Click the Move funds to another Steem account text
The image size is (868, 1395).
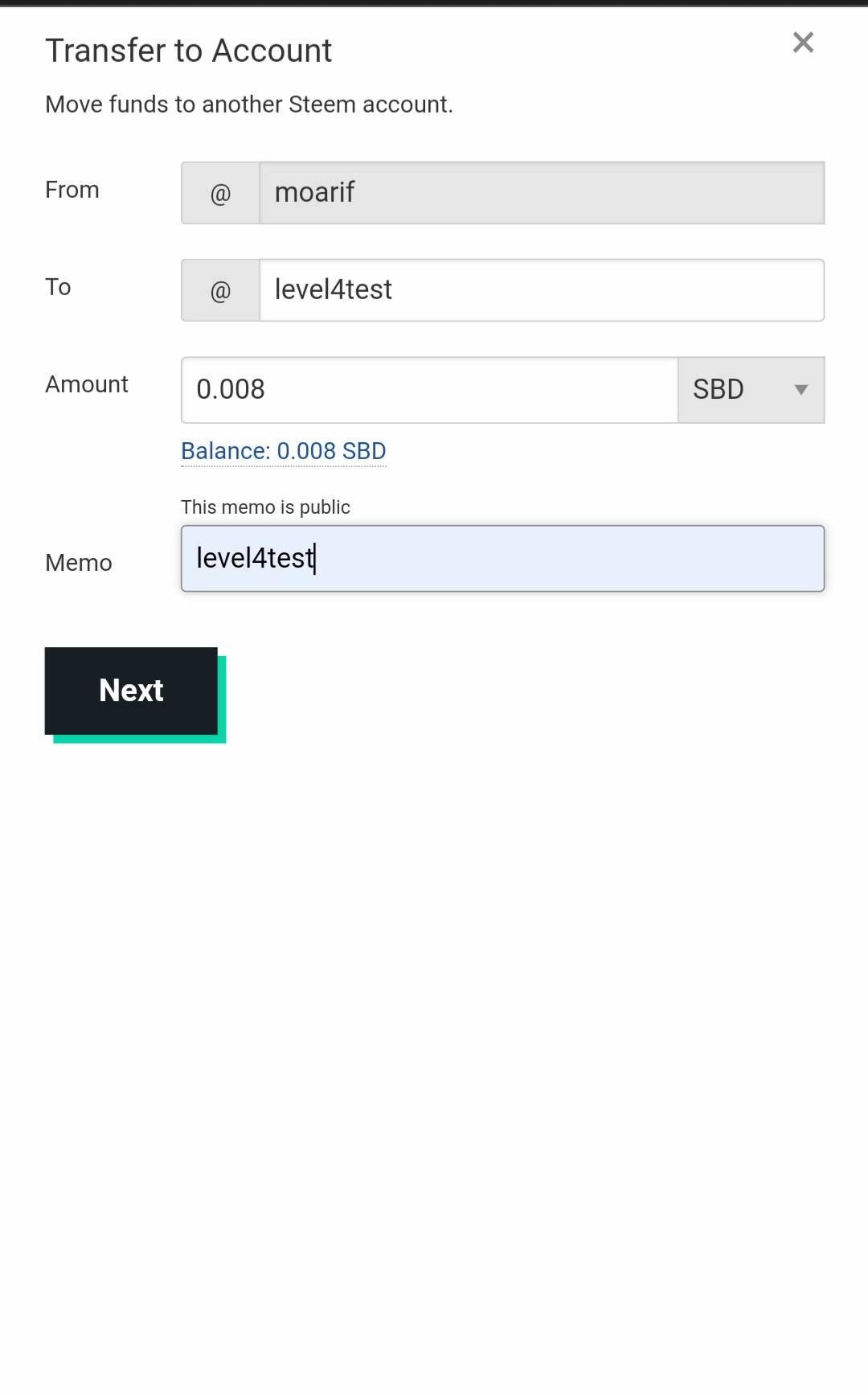click(x=249, y=105)
